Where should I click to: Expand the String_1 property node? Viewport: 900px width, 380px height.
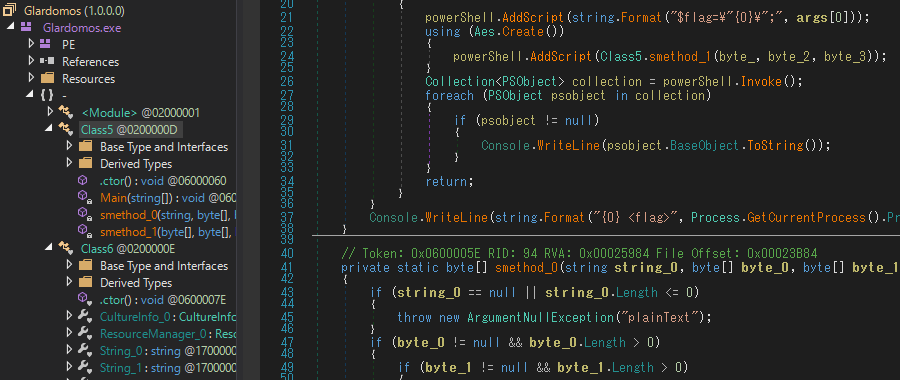tap(69, 367)
